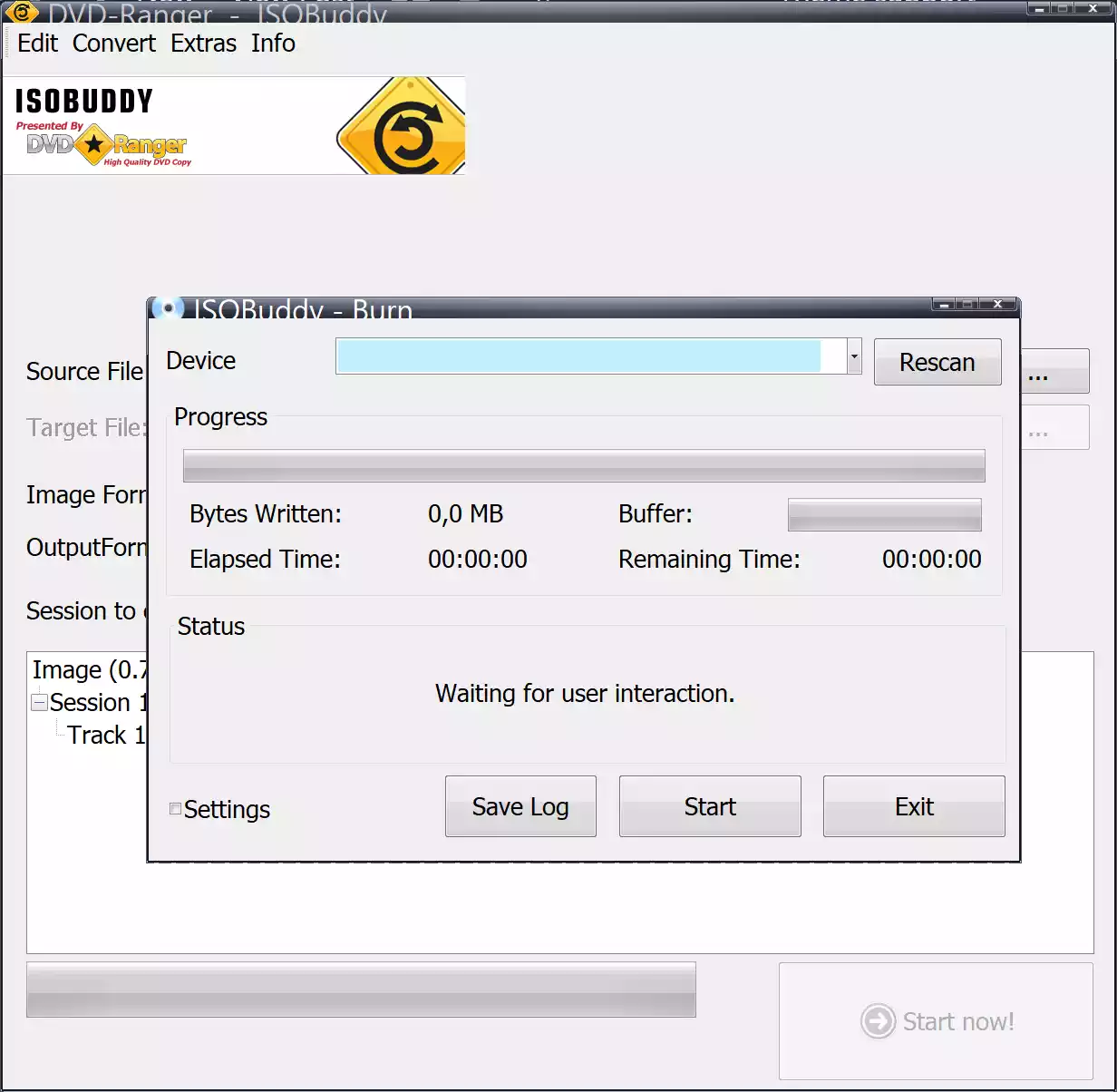This screenshot has height=1092, width=1117.
Task: Collapse the Session 1 tree node
Action: click(x=38, y=702)
